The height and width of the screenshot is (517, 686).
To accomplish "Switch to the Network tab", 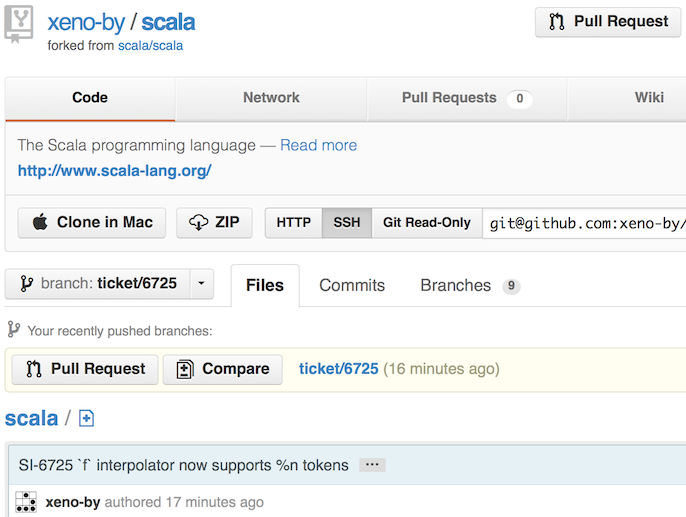I will click(271, 98).
